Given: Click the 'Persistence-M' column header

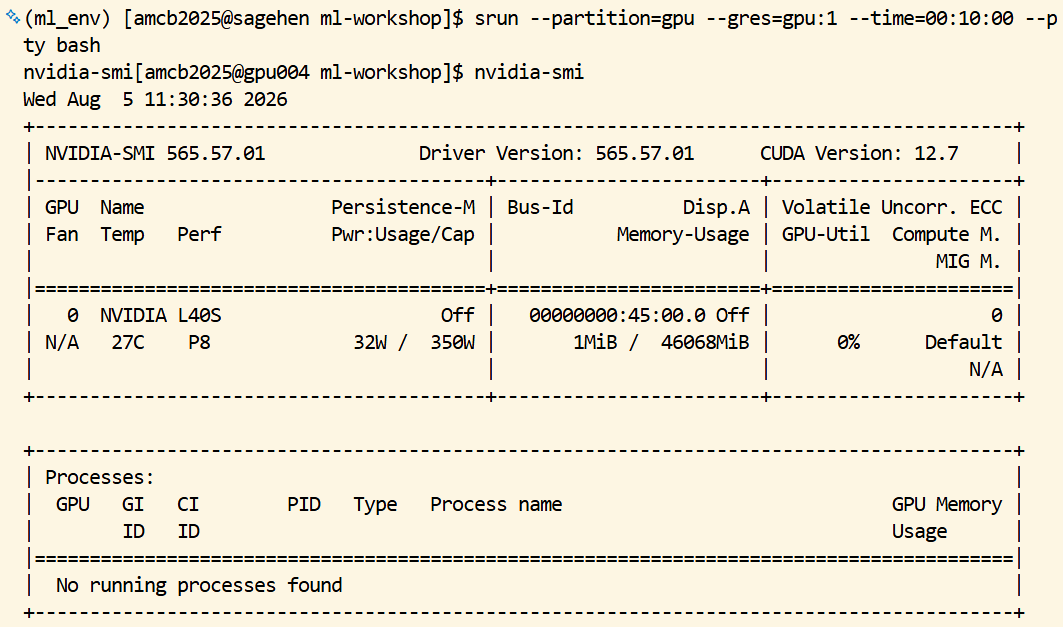Looking at the screenshot, I should (403, 207).
